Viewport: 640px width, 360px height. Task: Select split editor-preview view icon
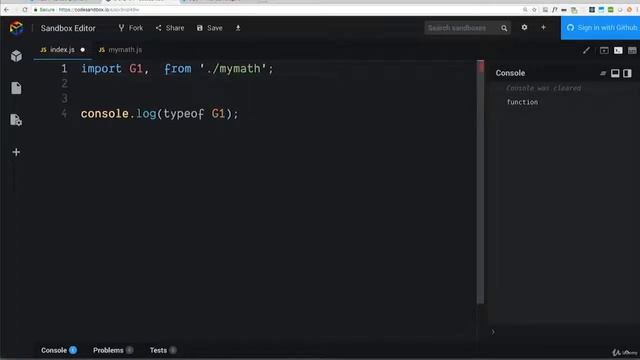tap(618, 50)
